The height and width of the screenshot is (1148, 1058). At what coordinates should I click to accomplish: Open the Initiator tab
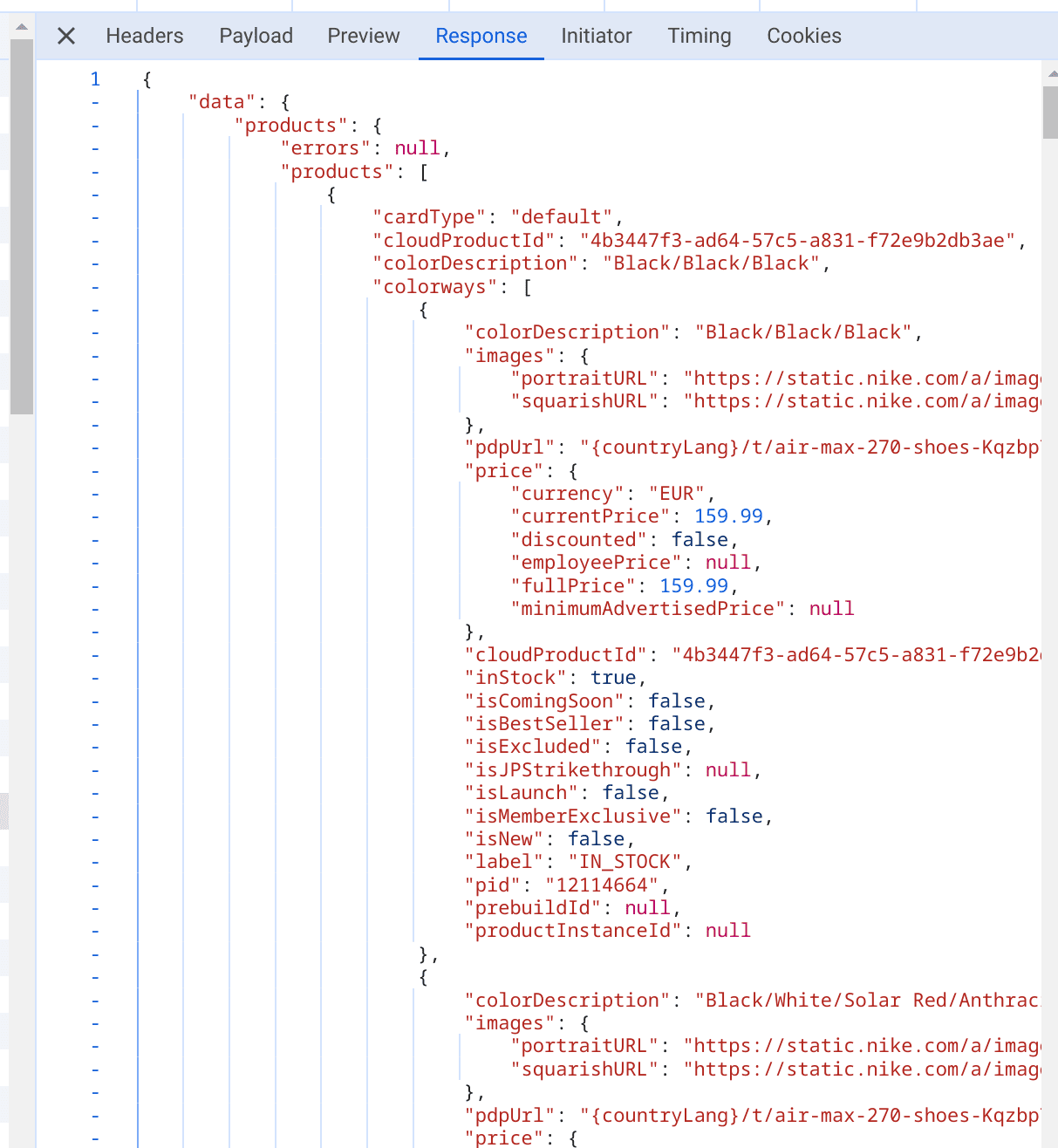(x=597, y=36)
